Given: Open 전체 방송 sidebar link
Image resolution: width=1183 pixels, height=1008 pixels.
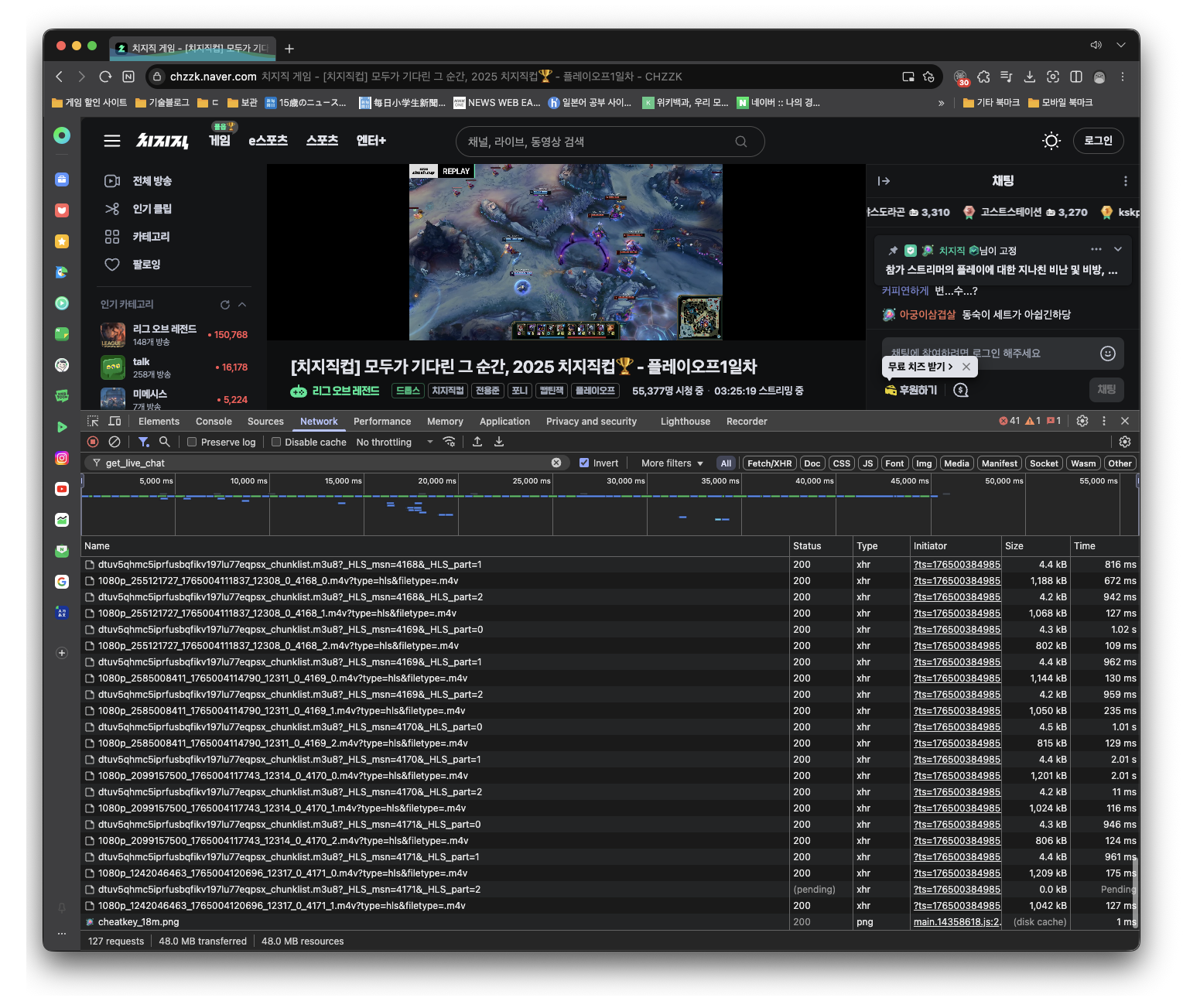Looking at the screenshot, I should pyautogui.click(x=152, y=181).
